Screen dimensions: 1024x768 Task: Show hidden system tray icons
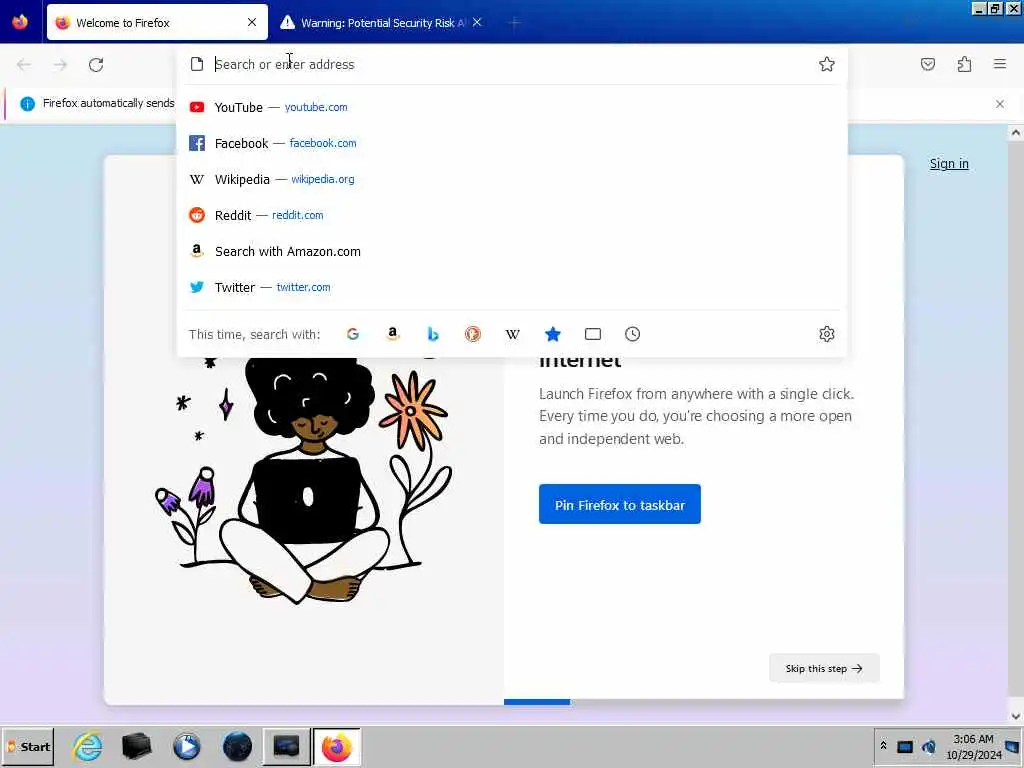(x=883, y=746)
